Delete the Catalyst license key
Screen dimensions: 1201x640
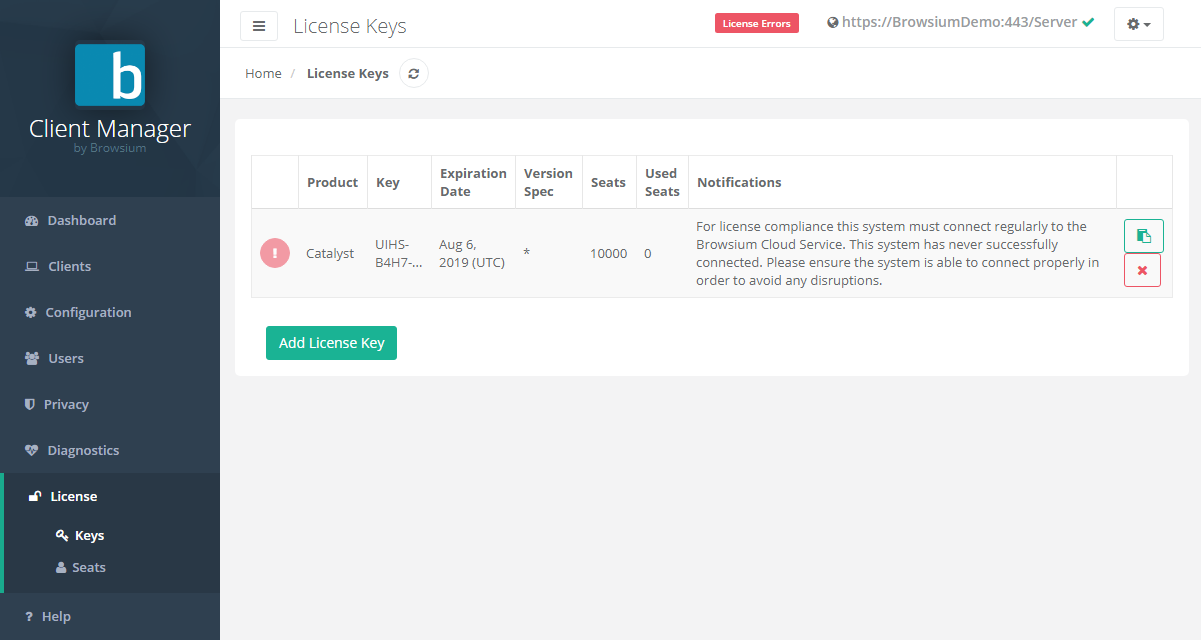1142,270
